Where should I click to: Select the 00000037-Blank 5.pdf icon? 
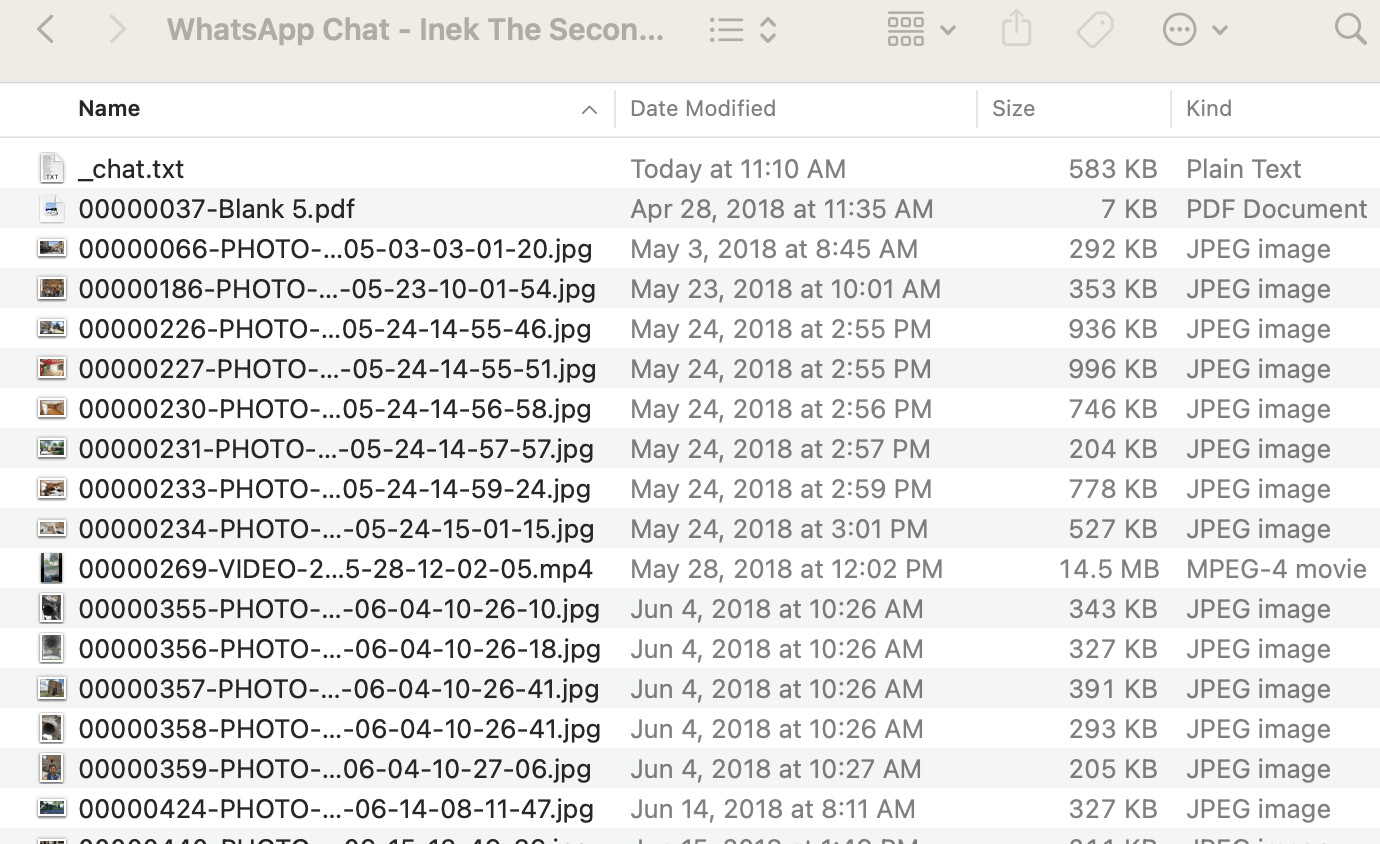(x=52, y=209)
